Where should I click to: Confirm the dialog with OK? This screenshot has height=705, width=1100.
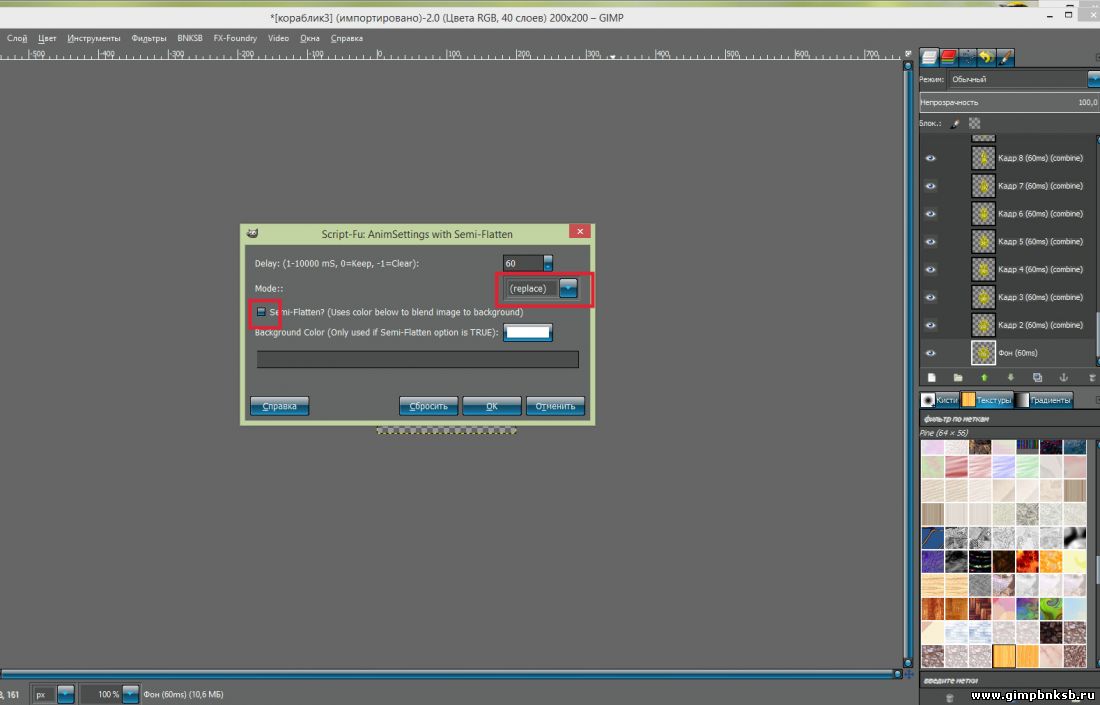tap(492, 406)
